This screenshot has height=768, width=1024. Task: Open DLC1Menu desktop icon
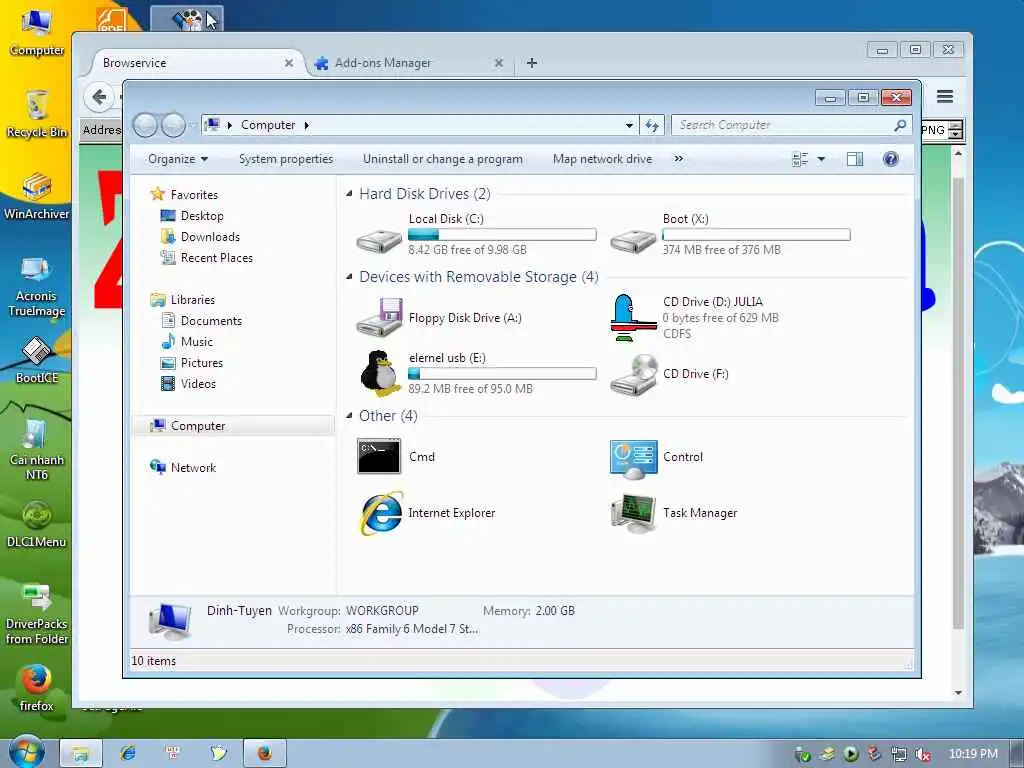coord(37,524)
